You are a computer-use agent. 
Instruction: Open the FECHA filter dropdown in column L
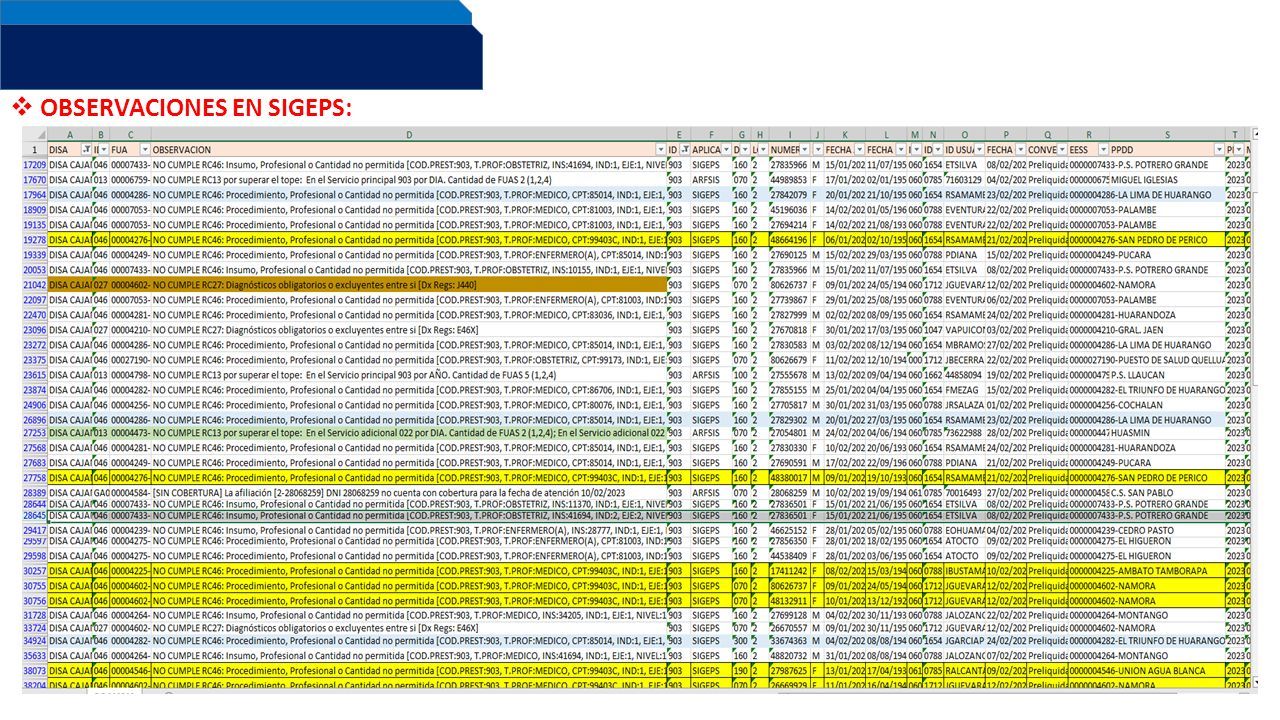[x=900, y=149]
